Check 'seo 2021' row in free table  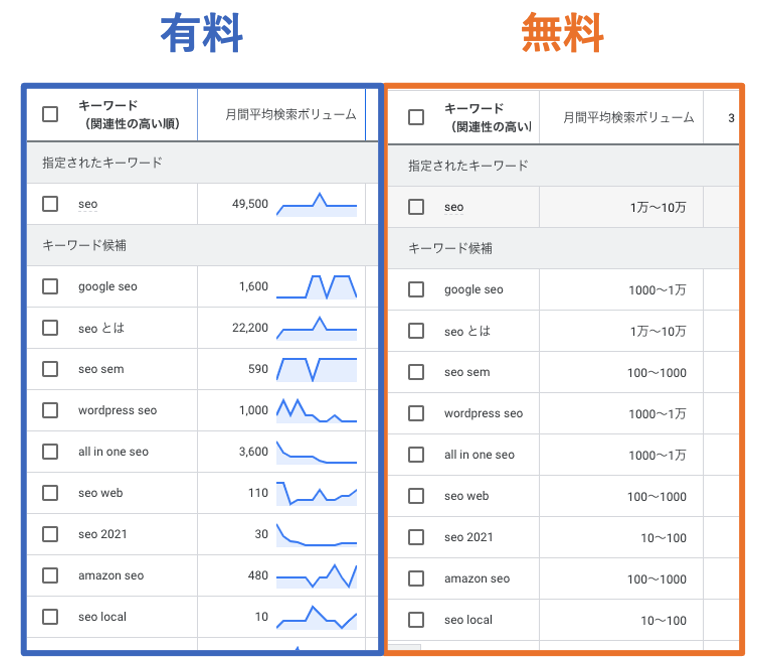click(x=416, y=537)
